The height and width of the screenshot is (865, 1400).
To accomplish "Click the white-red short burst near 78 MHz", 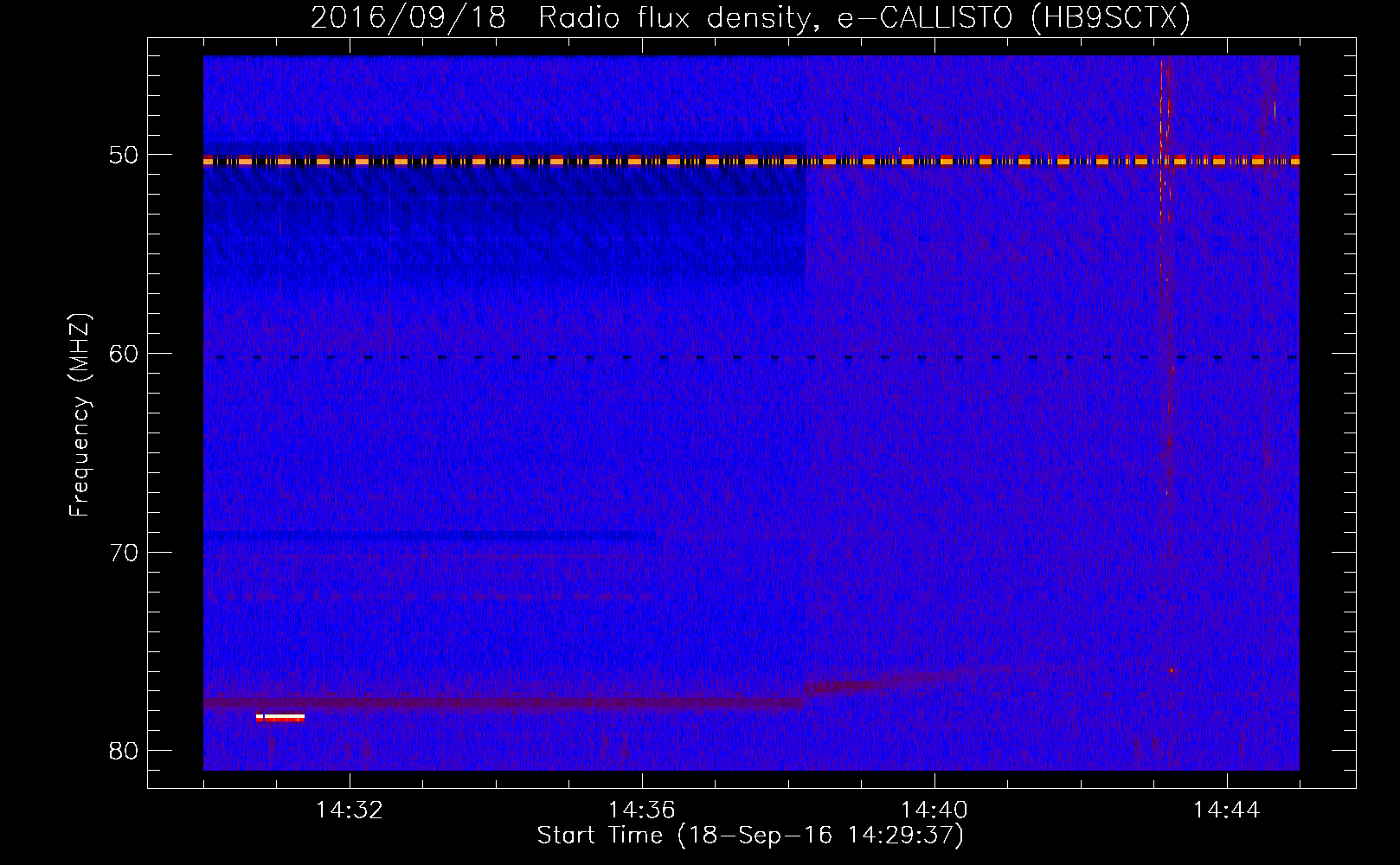I will click(280, 717).
